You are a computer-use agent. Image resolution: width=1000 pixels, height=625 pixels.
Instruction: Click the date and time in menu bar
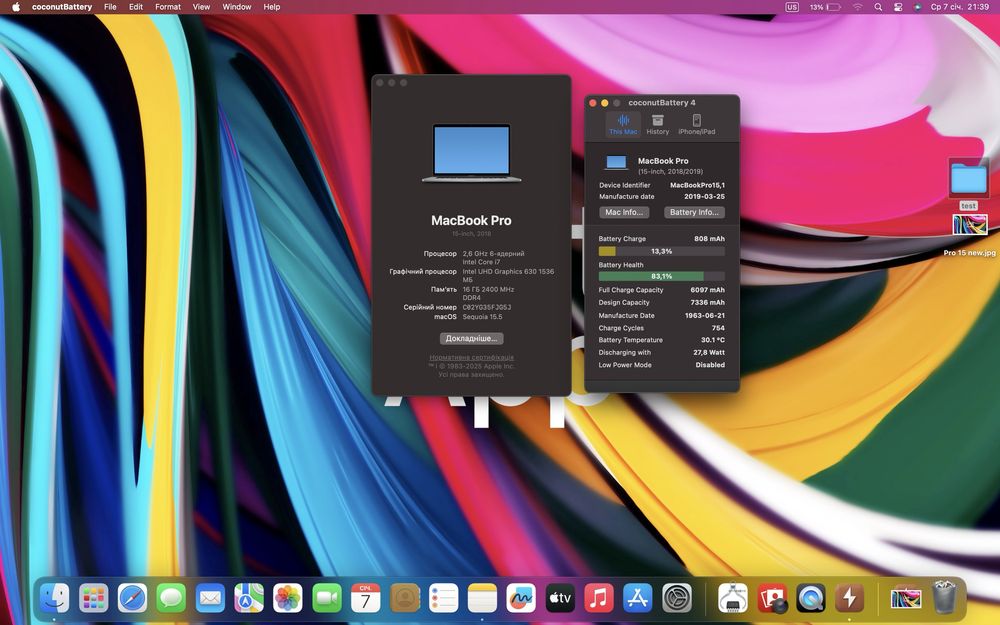click(x=960, y=7)
